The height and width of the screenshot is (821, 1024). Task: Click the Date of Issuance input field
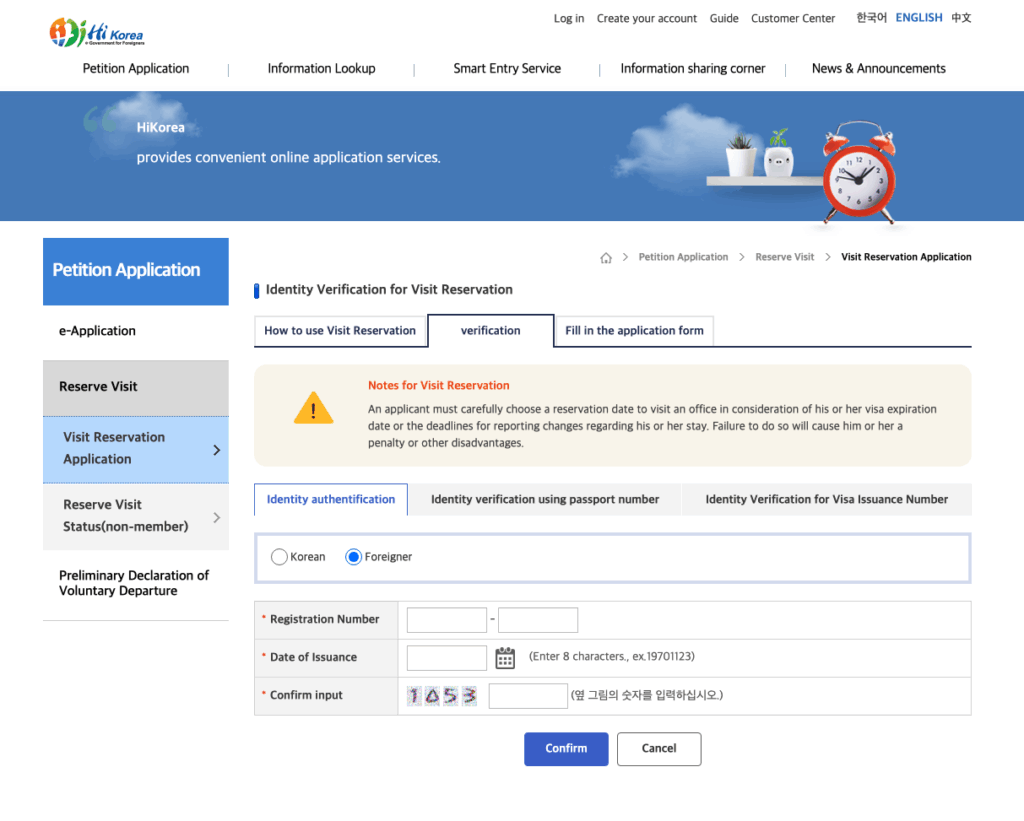446,658
